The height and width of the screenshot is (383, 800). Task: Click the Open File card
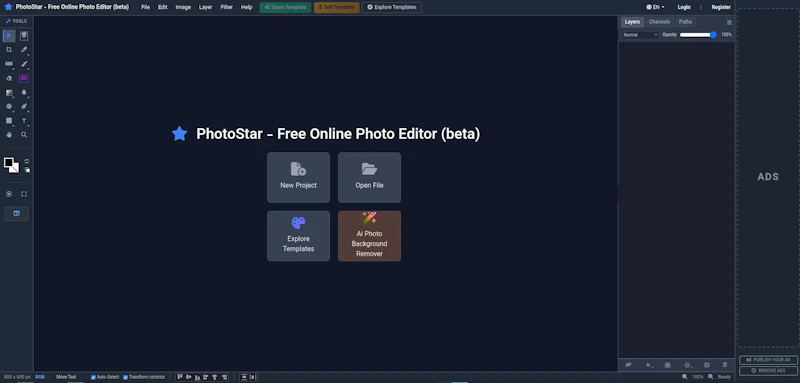[369, 177]
